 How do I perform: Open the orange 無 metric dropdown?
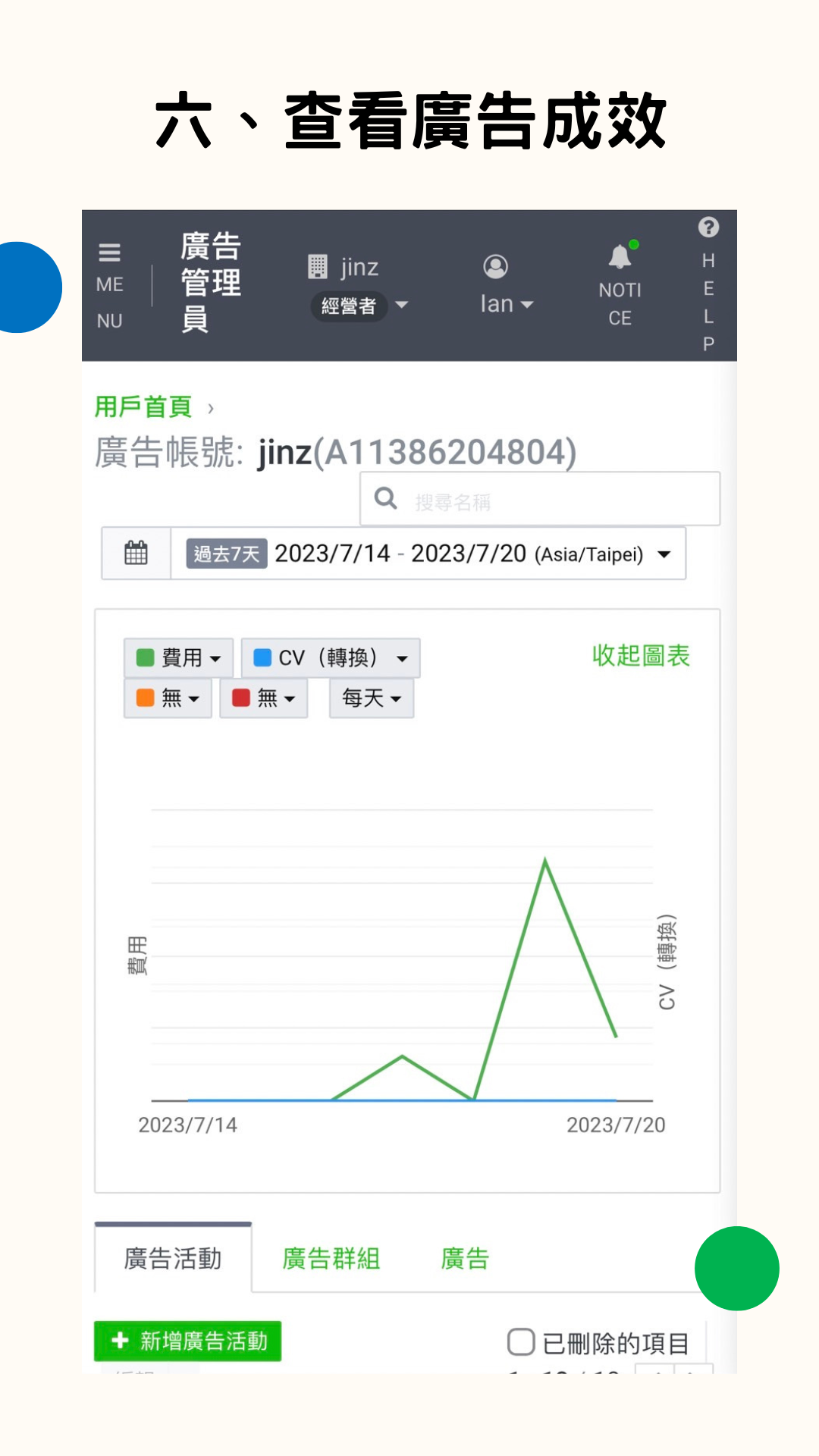coord(168,698)
